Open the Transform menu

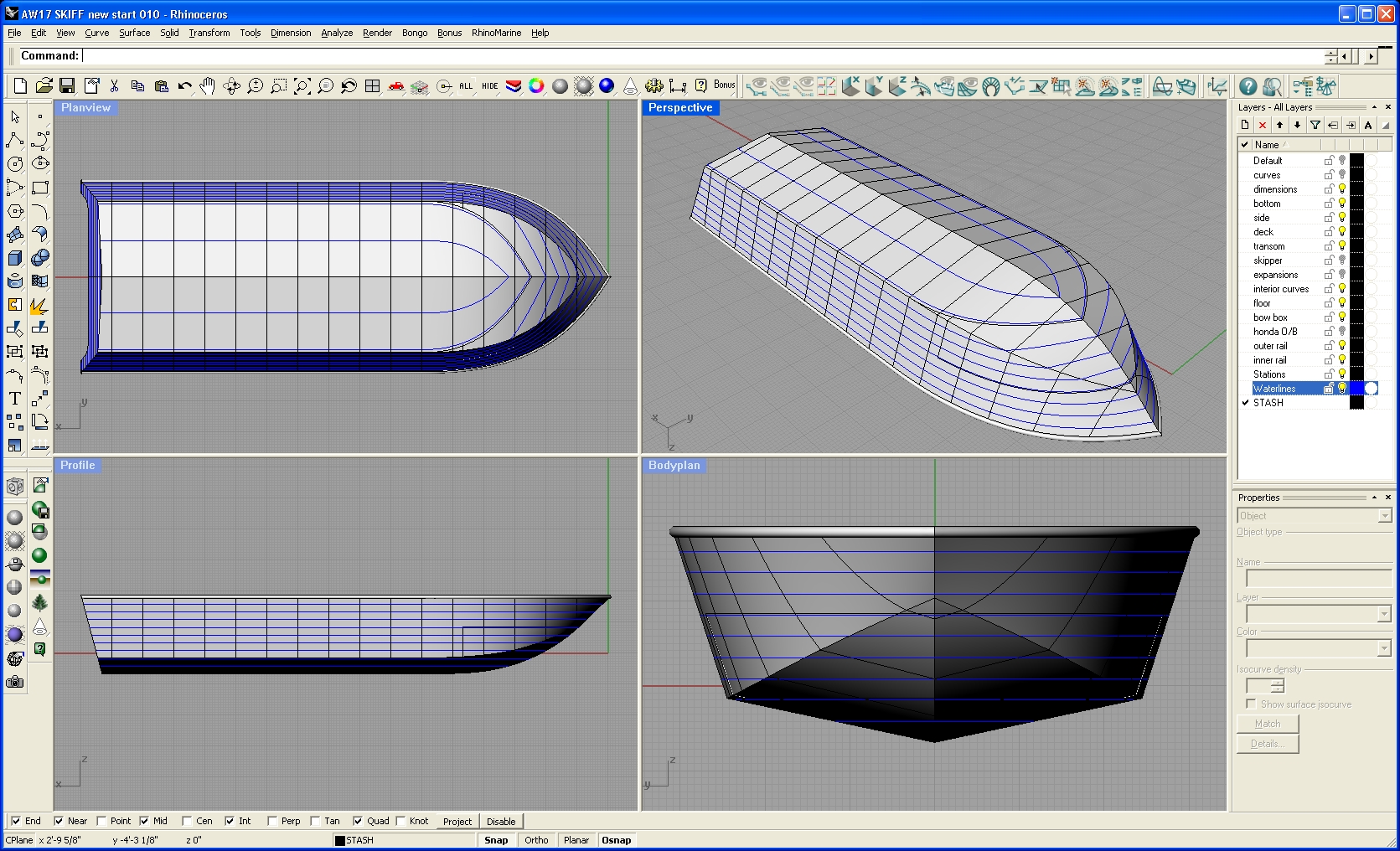pos(209,33)
